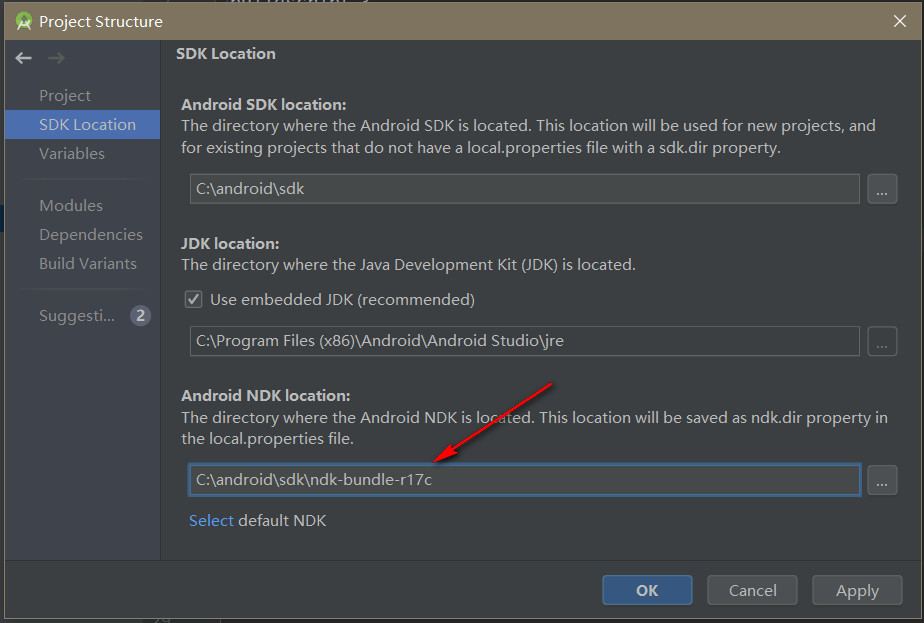This screenshot has width=924, height=623.
Task: Focus the Android SDK location field
Action: pyautogui.click(x=524, y=189)
